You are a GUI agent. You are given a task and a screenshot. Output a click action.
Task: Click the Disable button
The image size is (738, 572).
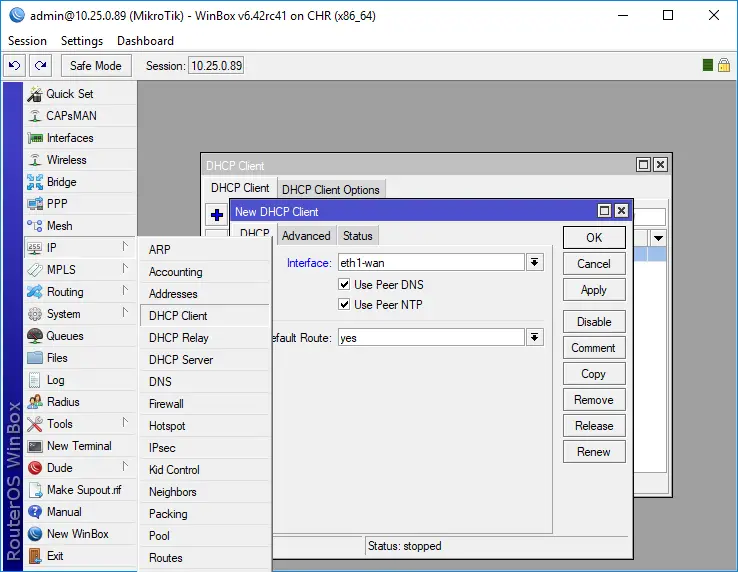click(x=594, y=322)
